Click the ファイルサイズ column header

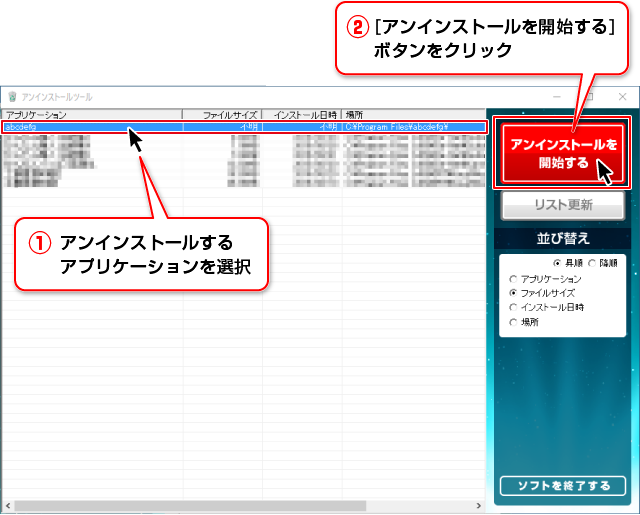click(x=222, y=115)
